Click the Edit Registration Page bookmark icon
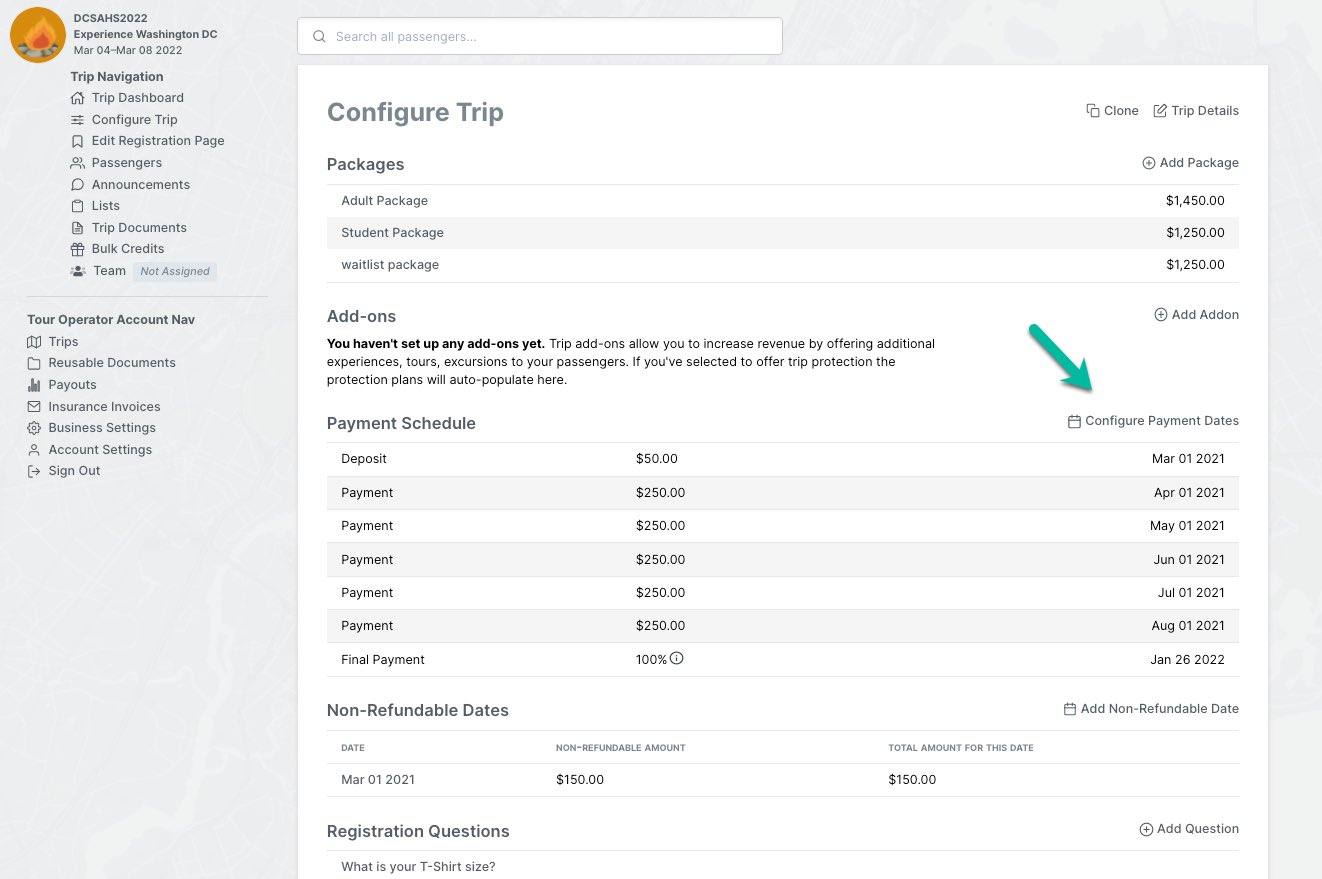The width and height of the screenshot is (1322, 879). pyautogui.click(x=78, y=141)
